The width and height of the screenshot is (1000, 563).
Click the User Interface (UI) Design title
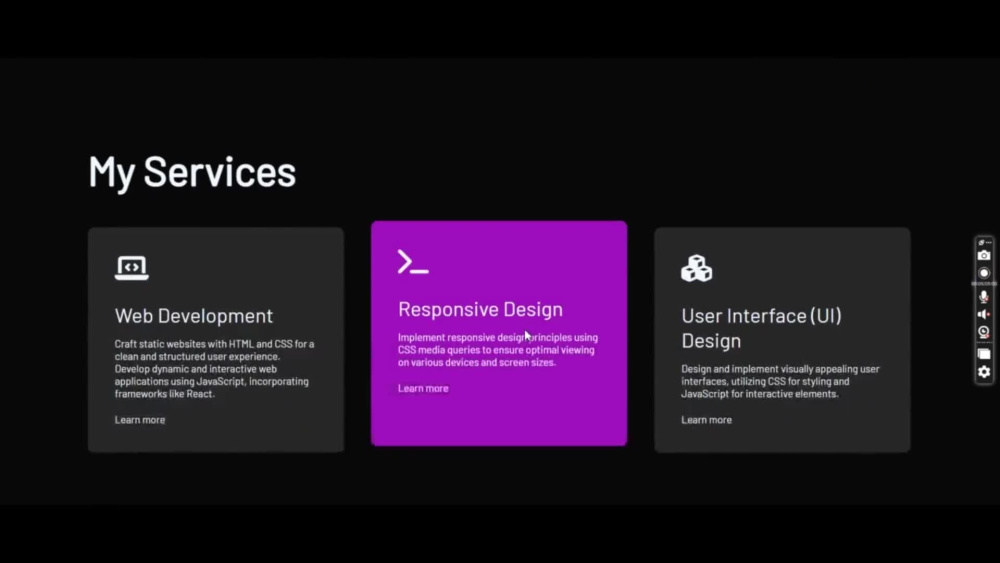coord(761,328)
